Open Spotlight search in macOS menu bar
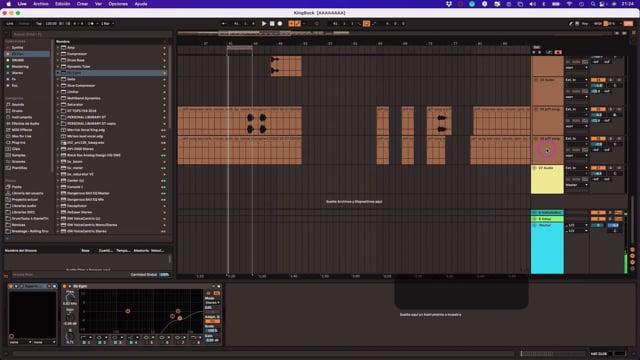Viewport: 640px width, 360px height. coord(593,4)
